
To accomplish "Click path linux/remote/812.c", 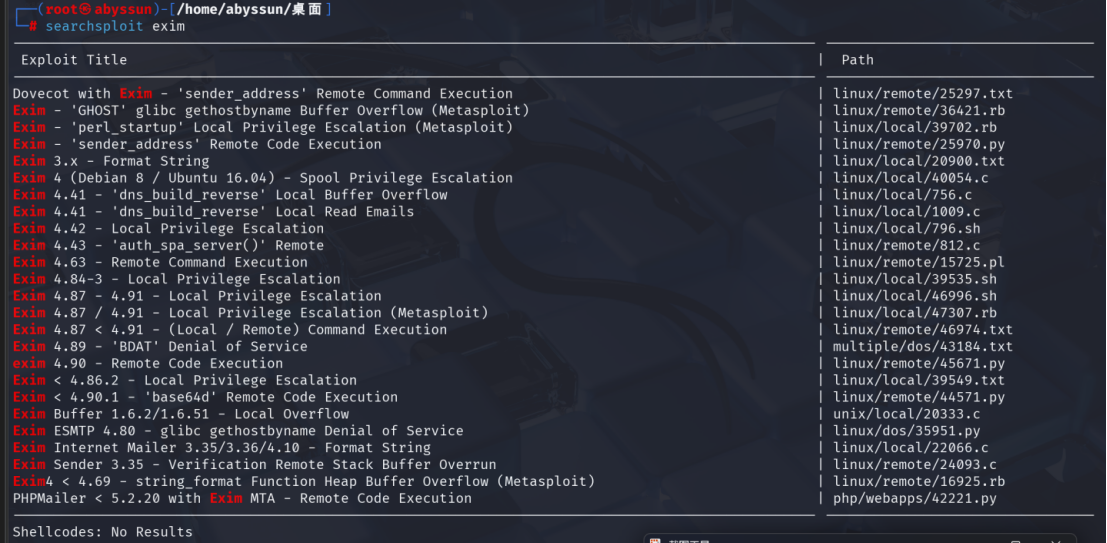I will 906,246.
